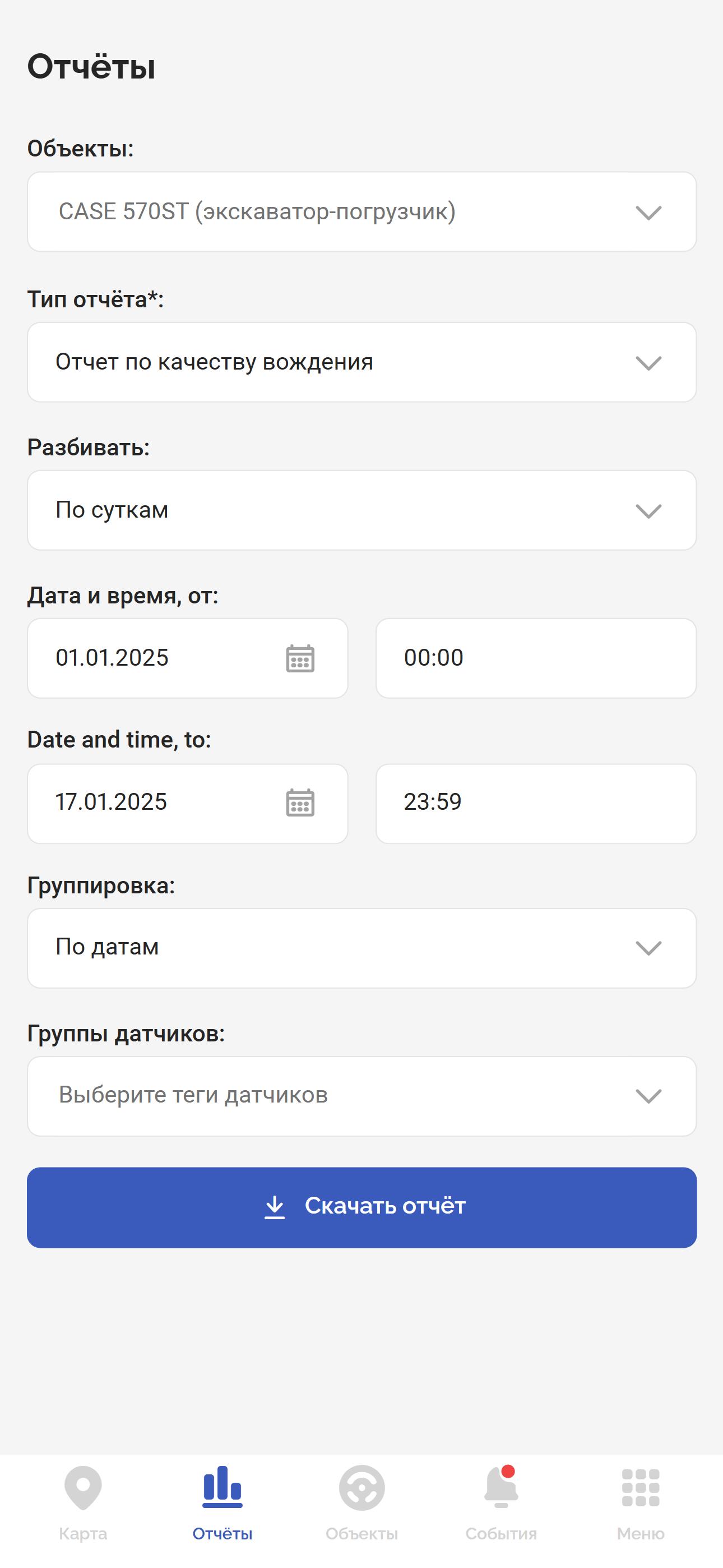Screen dimensions: 723x1568
Task: Open the Тип отчёта dropdown
Action: coord(361,362)
